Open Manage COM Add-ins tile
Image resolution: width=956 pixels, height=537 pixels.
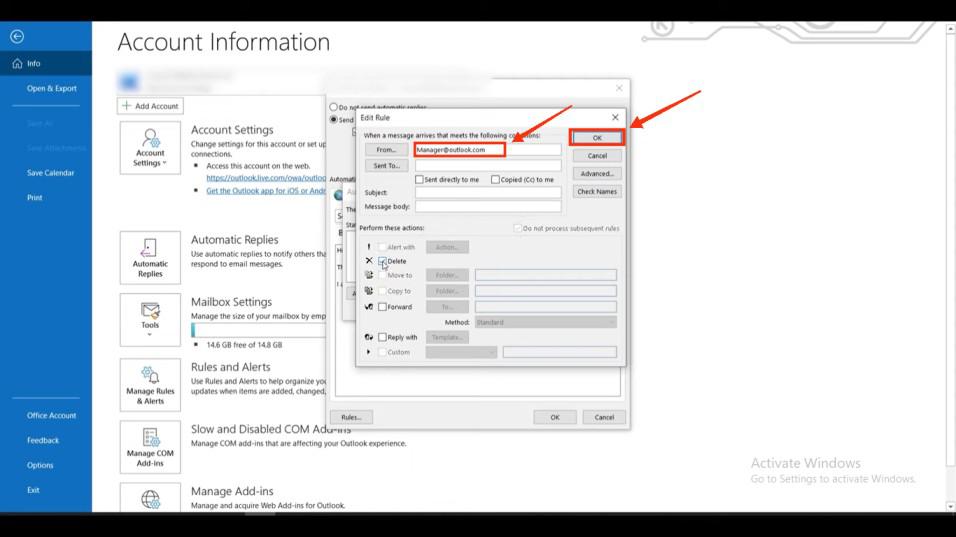(150, 447)
